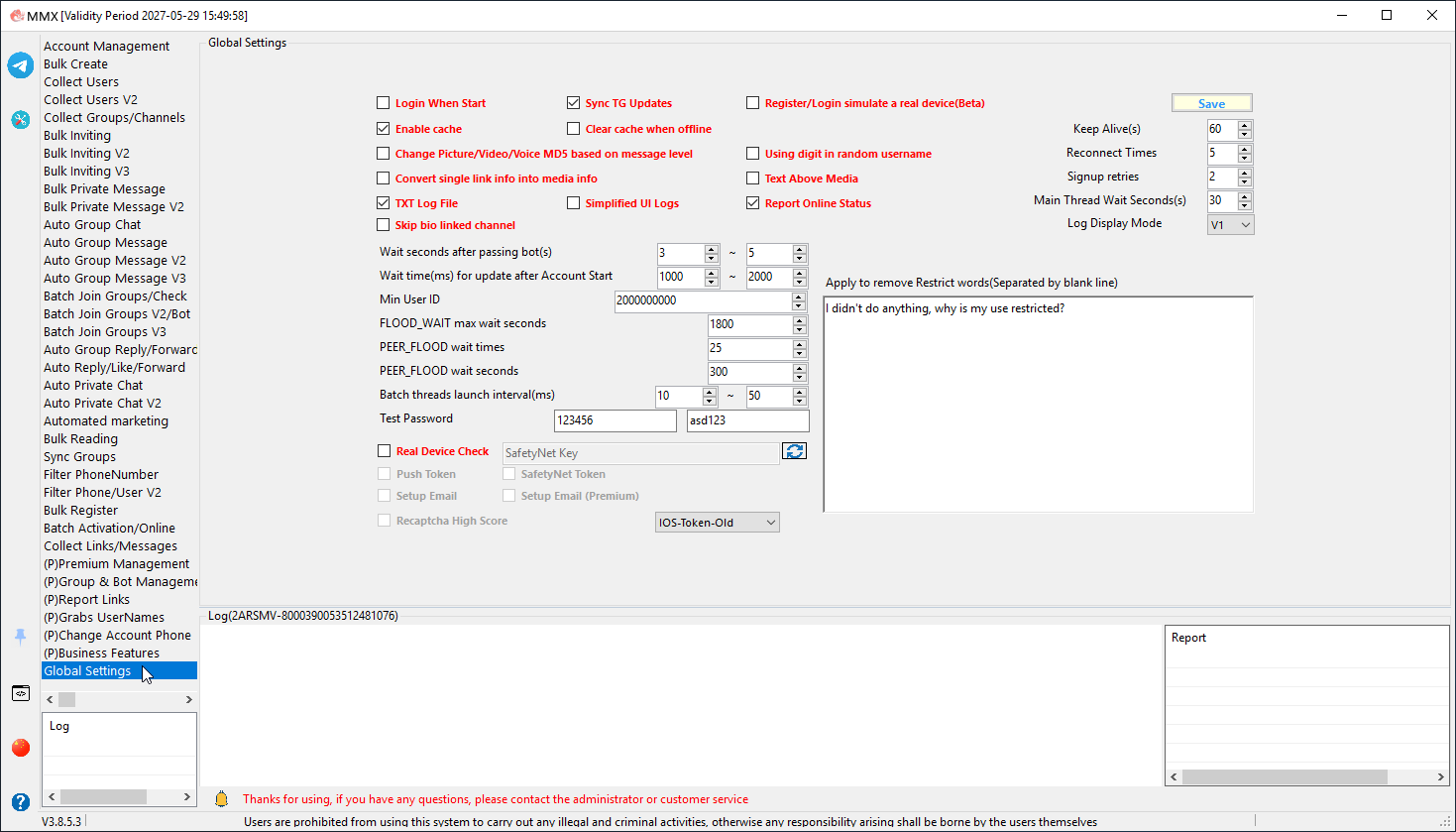This screenshot has width=1456, height=832.
Task: Expand the IOS-Token-Old dropdown
Action: tap(718, 523)
